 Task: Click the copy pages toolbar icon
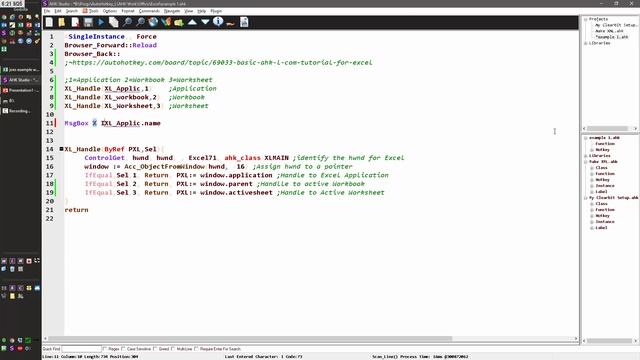pyautogui.click(x=114, y=22)
